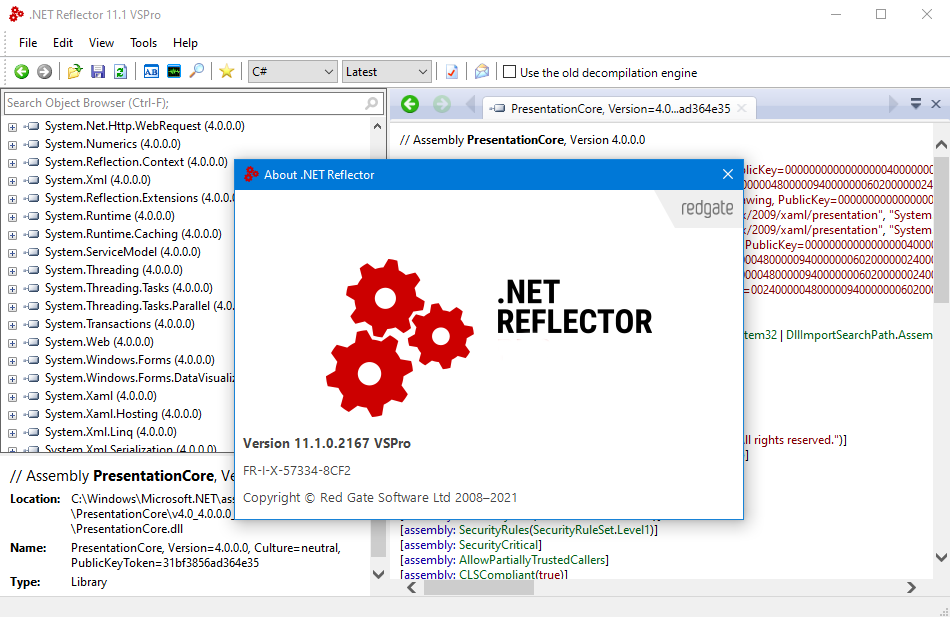Image resolution: width=950 pixels, height=617 pixels.
Task: Click the document checkmark options icon
Action: 451,72
